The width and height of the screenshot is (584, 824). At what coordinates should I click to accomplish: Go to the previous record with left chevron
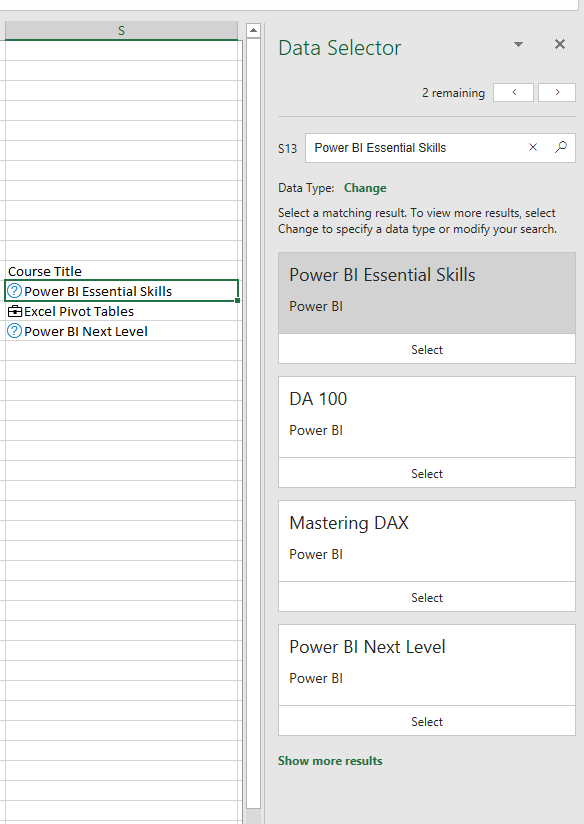click(513, 91)
